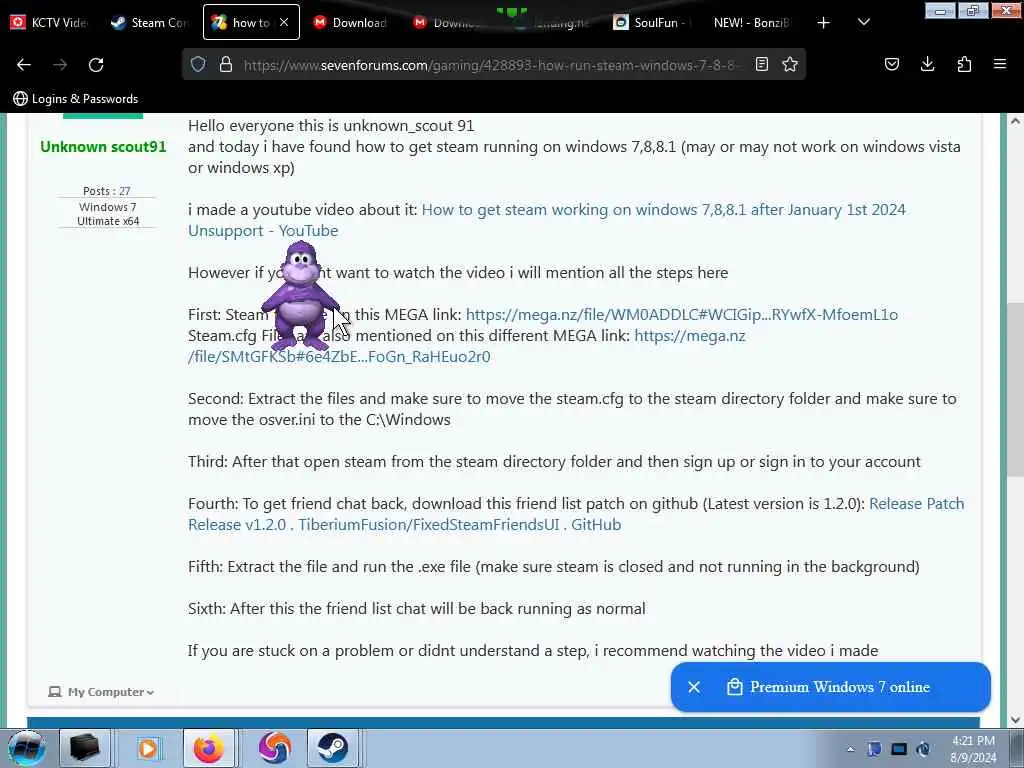Open the Steam.cfg MEGA link
The height and width of the screenshot is (768, 1024).
[x=467, y=346]
